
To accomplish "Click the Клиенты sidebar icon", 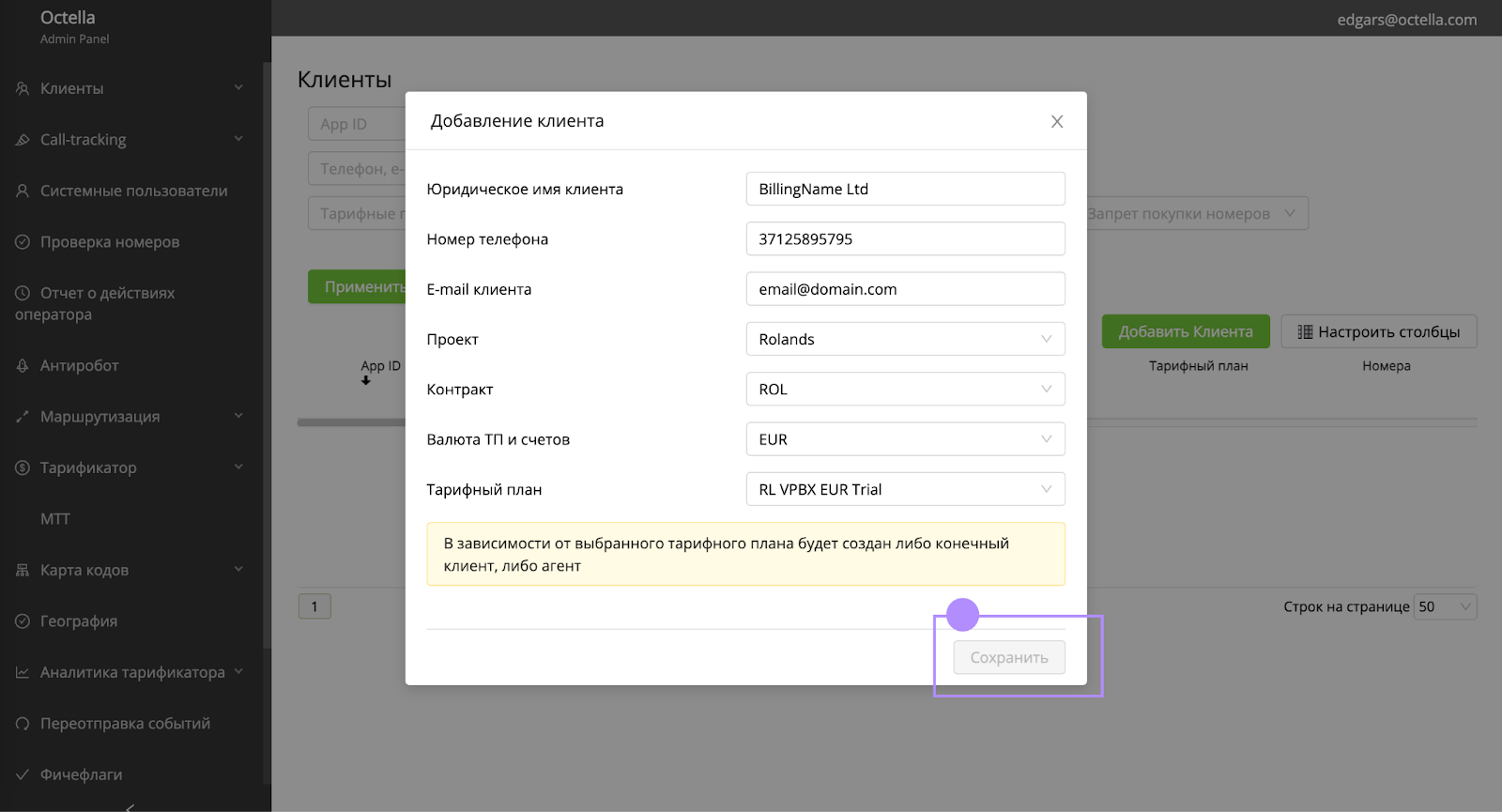I will [x=23, y=88].
